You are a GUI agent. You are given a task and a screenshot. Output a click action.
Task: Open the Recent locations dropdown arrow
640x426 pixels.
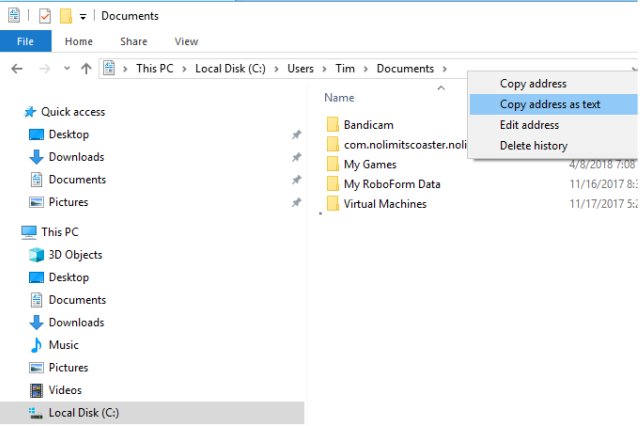point(67,69)
